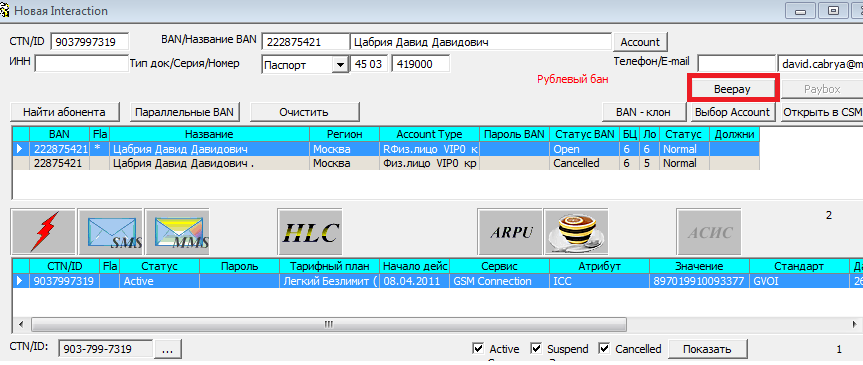Click the Account button

pyautogui.click(x=640, y=42)
